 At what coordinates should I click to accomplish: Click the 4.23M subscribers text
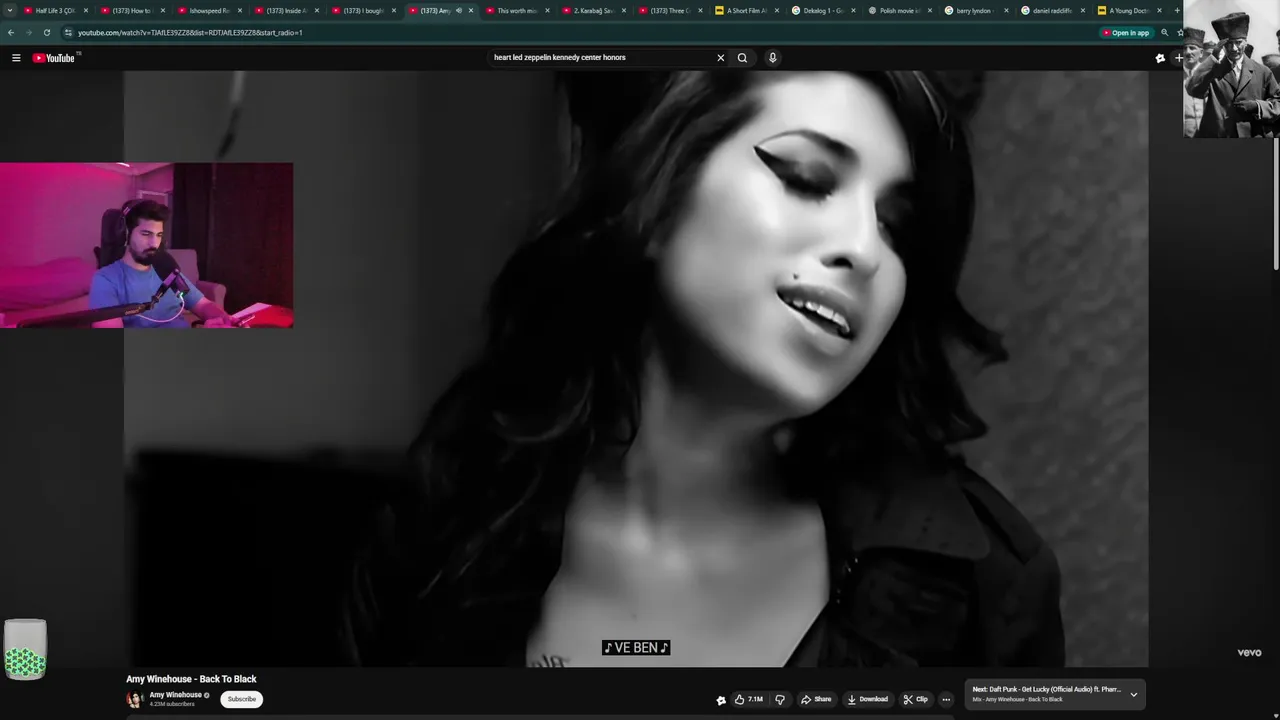(172, 704)
